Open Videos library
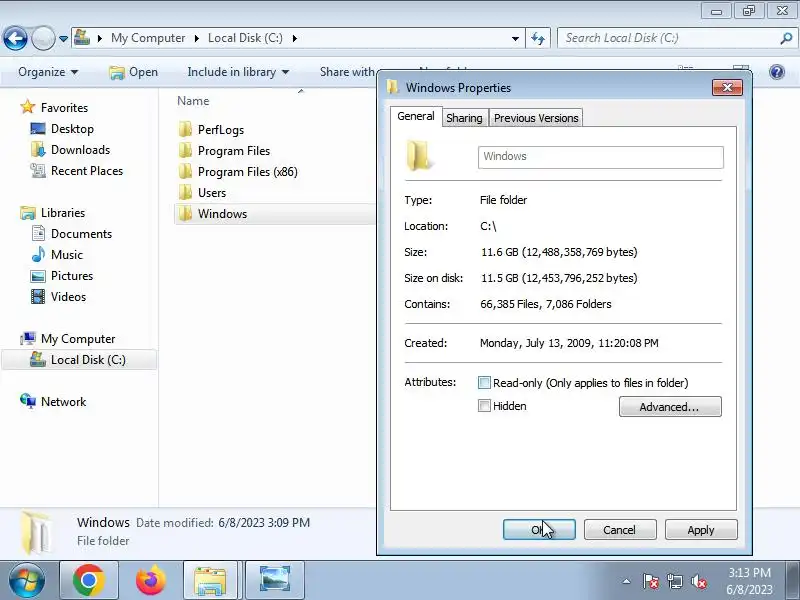The image size is (800, 600). pos(68,296)
